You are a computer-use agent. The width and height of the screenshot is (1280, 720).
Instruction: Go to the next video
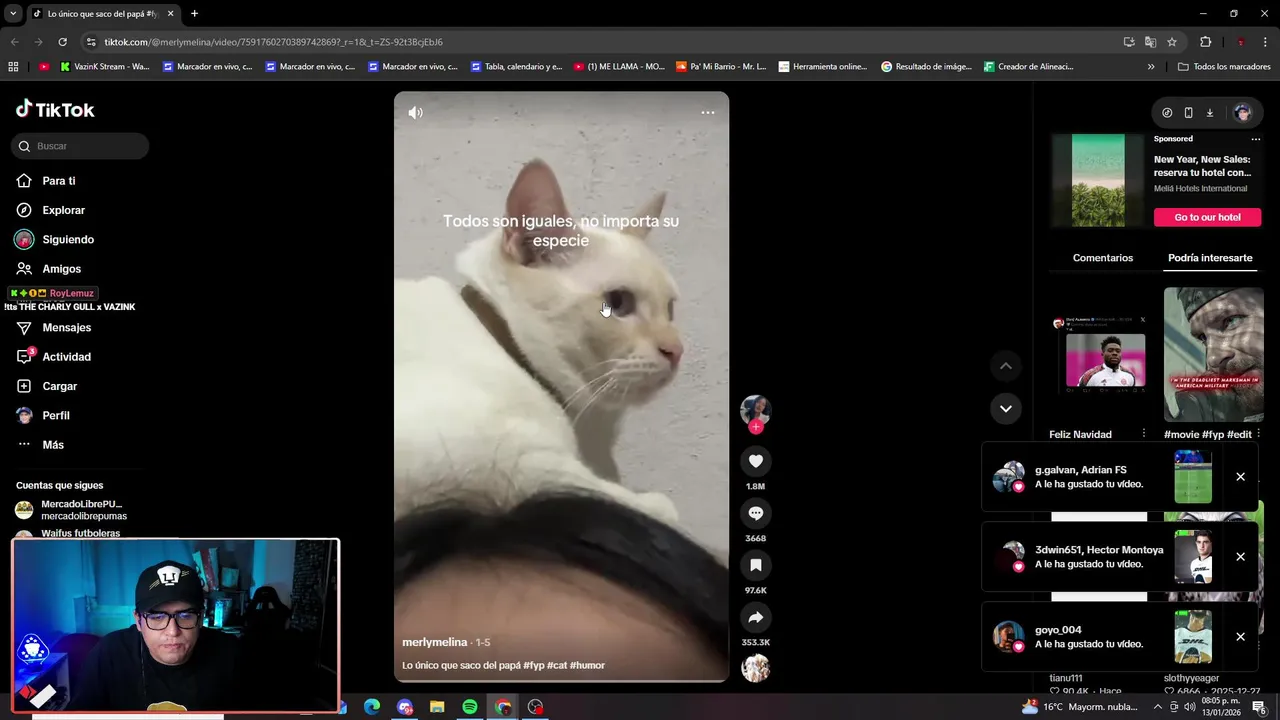1006,408
